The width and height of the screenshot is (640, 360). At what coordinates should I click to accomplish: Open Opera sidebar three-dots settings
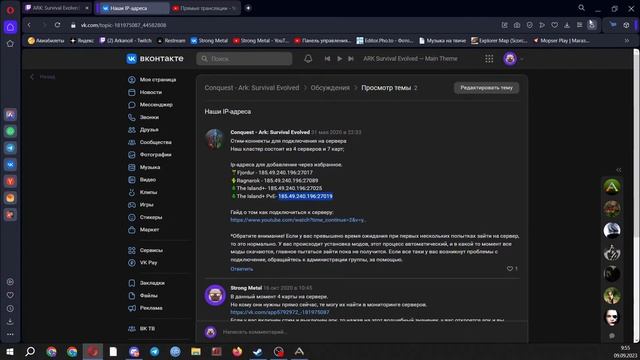10,334
